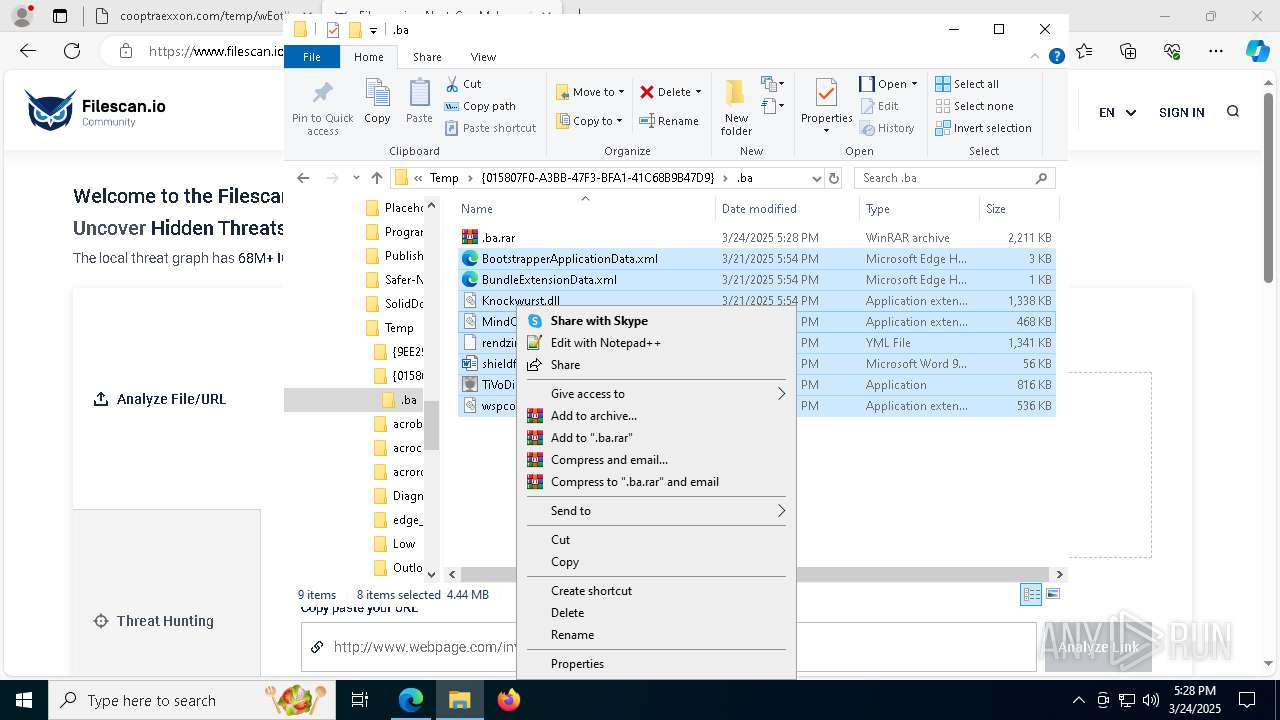Image resolution: width=1280 pixels, height=720 pixels.
Task: Click the red Delete icon in ribbon
Action: coord(647,92)
